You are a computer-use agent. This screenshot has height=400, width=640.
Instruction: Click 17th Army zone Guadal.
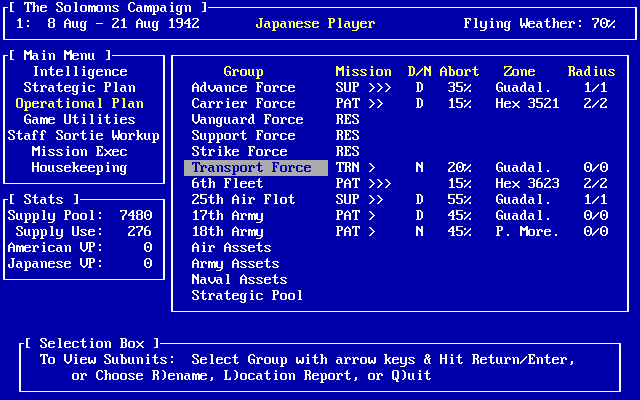click(523, 216)
